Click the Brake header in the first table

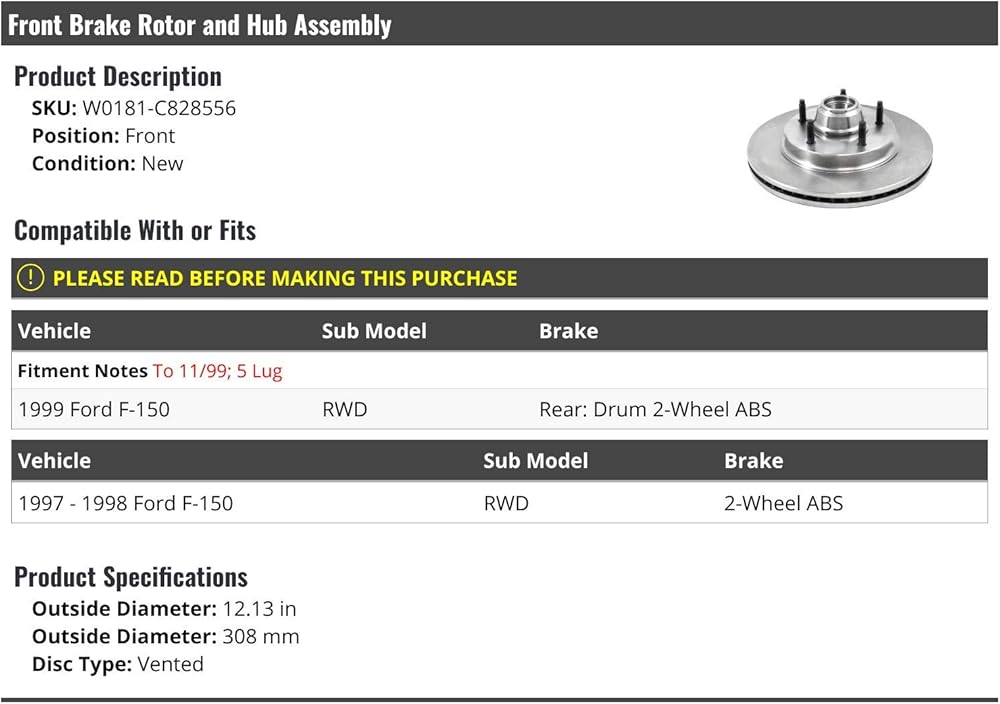pos(568,331)
